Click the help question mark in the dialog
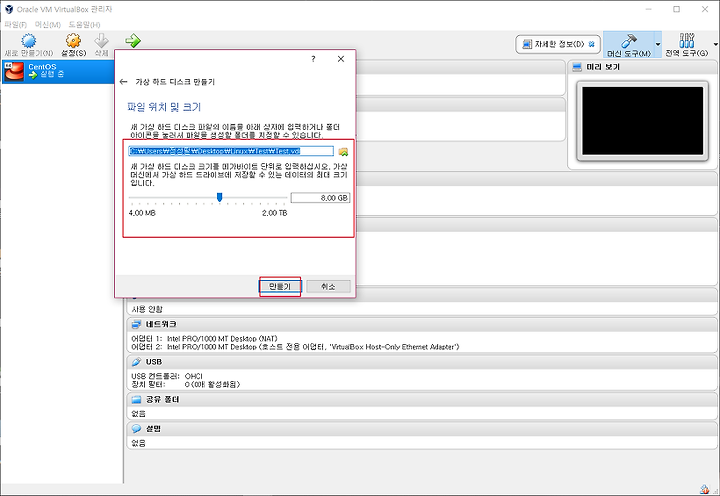Screen dimensions: 720x496 (x=313, y=59)
